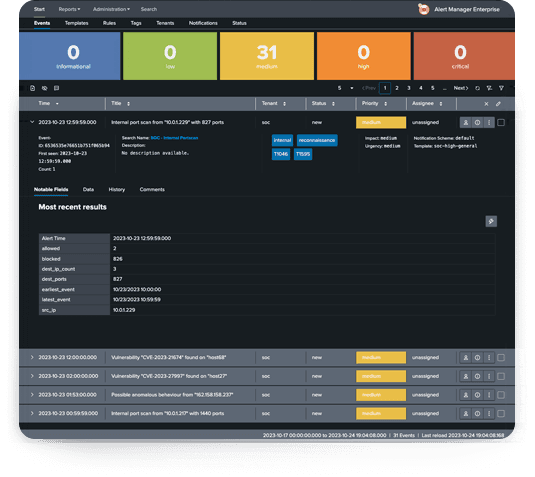
Task: Click status icon on anomalous behaviour row
Action: click(x=477, y=395)
